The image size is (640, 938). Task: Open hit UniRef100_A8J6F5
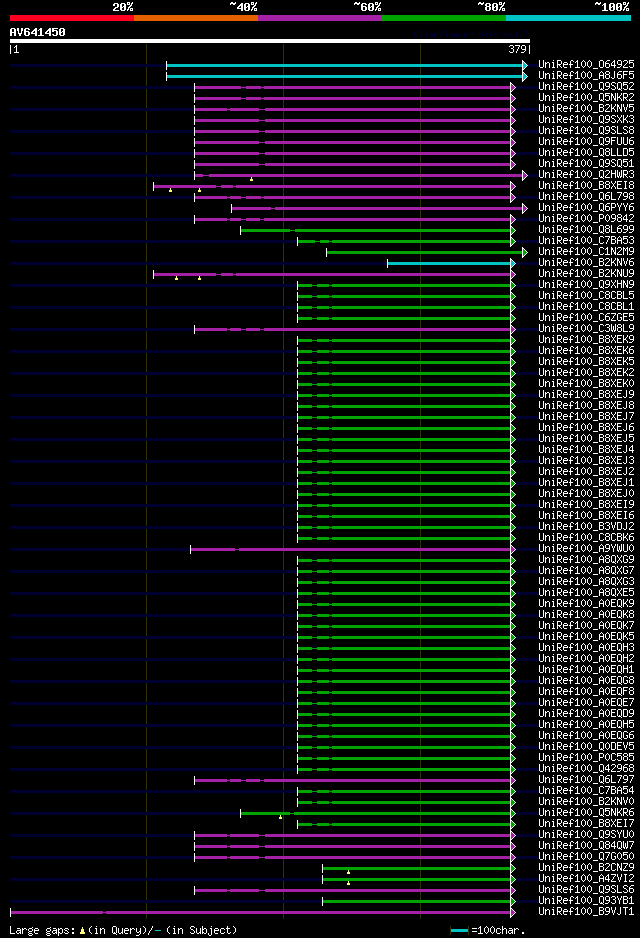point(586,75)
